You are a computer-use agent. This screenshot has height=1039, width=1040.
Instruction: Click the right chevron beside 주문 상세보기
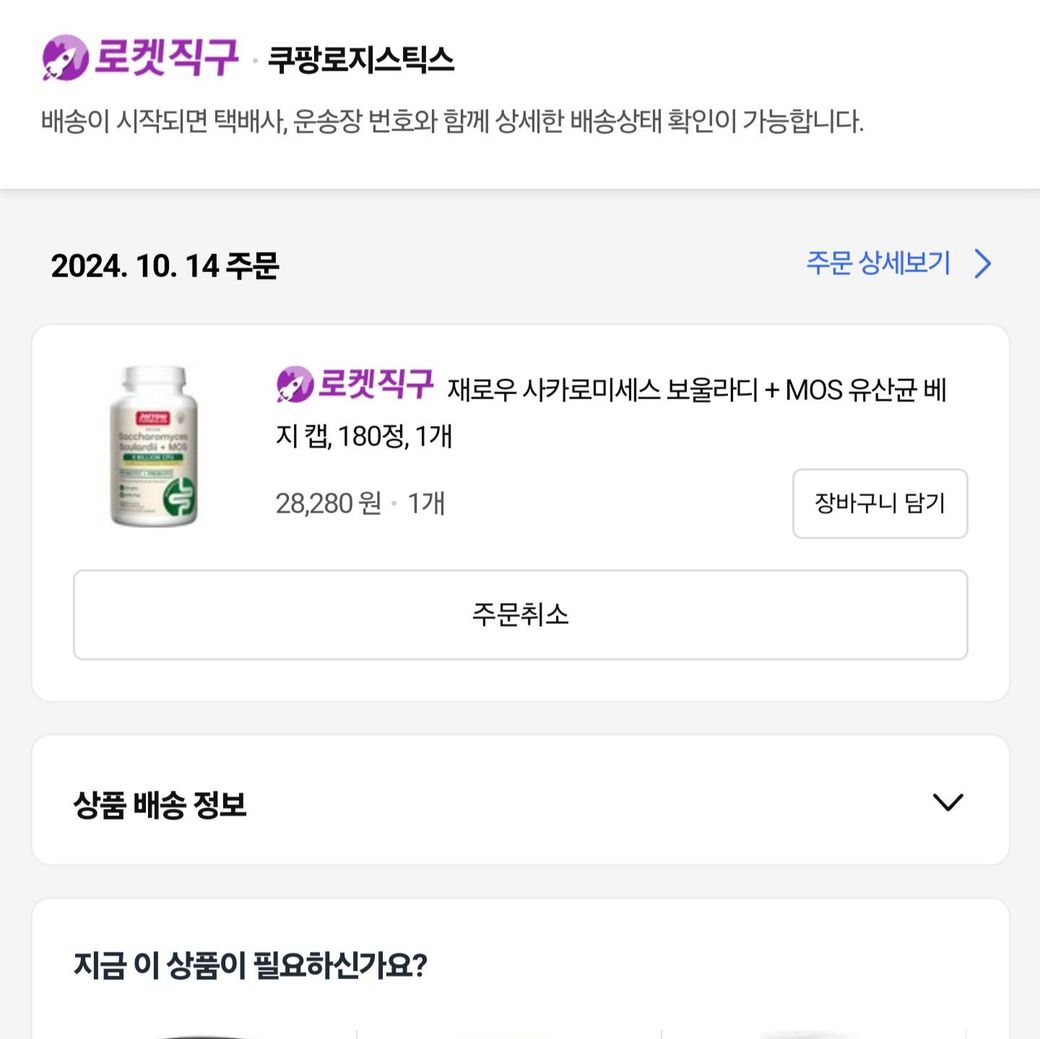coord(983,264)
